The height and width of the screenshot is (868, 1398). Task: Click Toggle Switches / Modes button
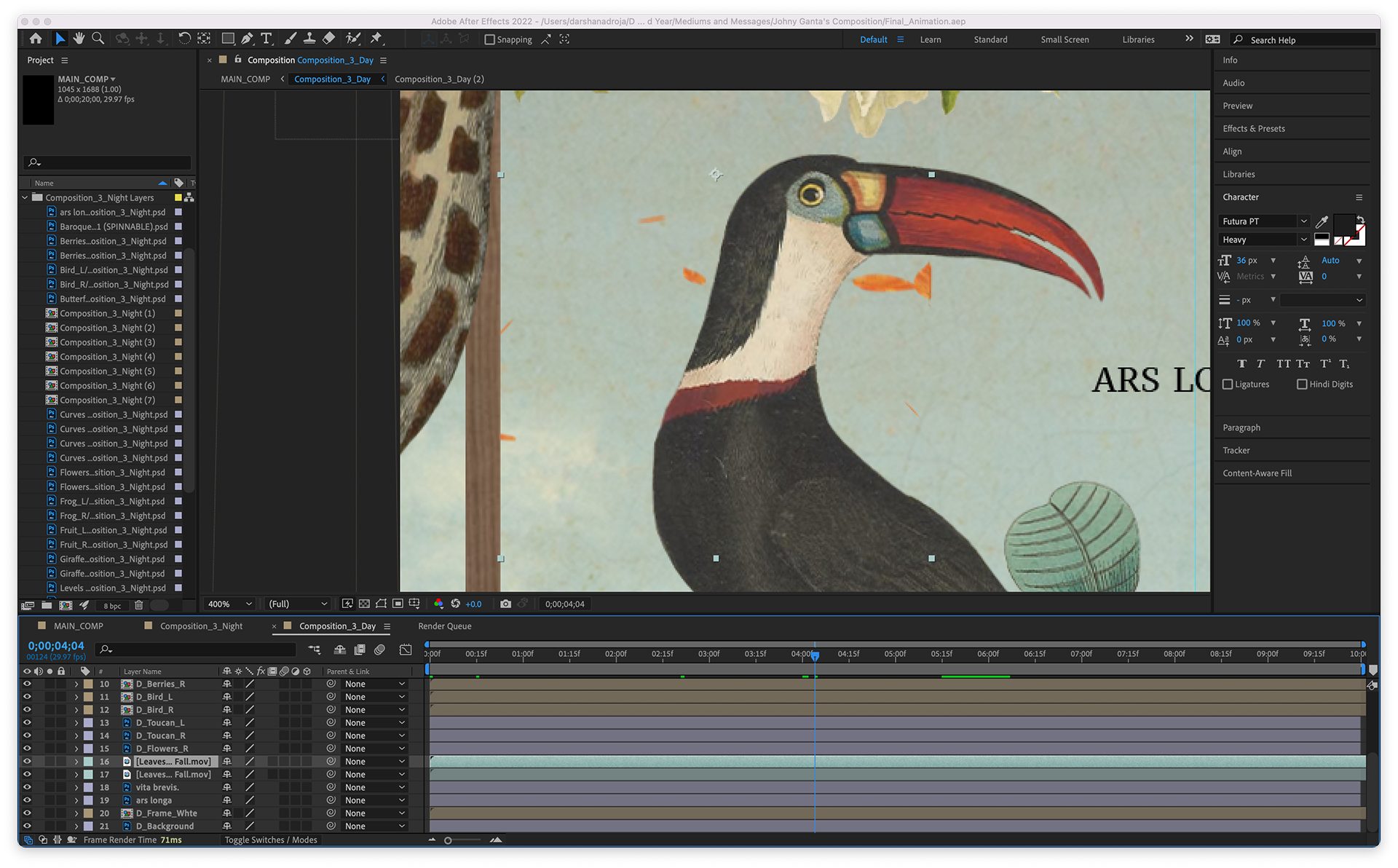point(270,840)
